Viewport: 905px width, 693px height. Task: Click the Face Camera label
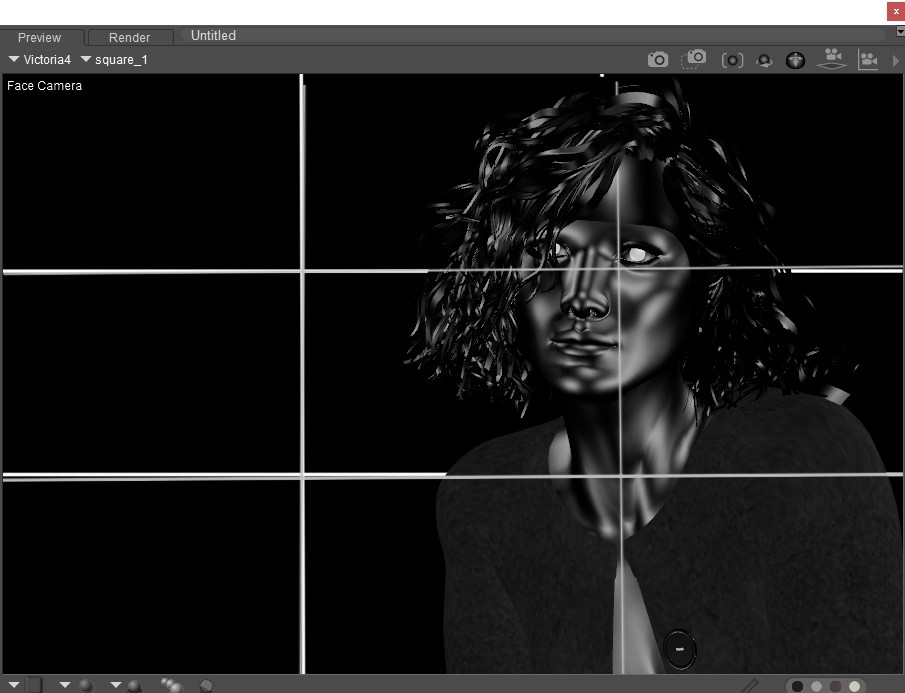click(x=45, y=86)
